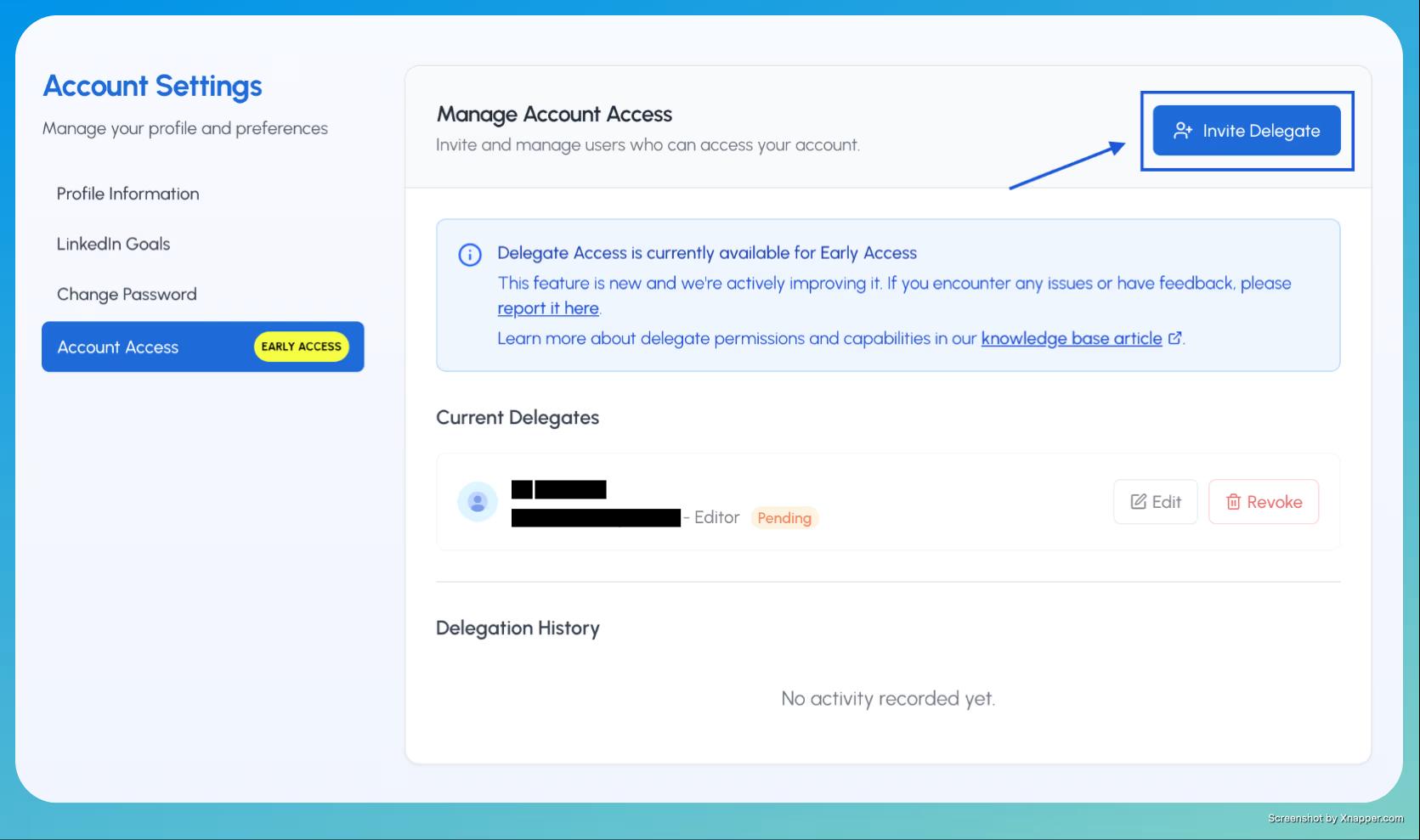The width and height of the screenshot is (1420, 840).
Task: Revoke the pending delegate's access
Action: [1263, 502]
